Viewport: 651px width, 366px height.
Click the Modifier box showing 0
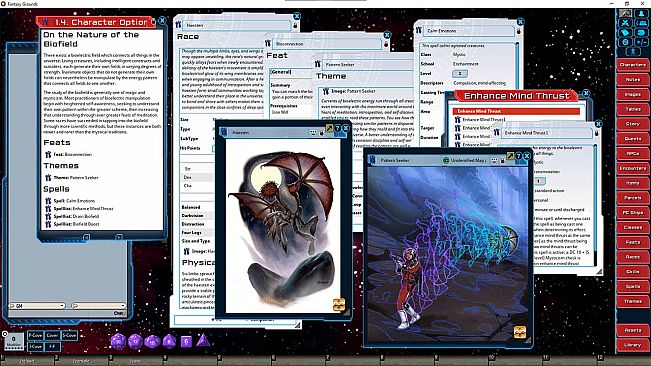tap(14, 341)
